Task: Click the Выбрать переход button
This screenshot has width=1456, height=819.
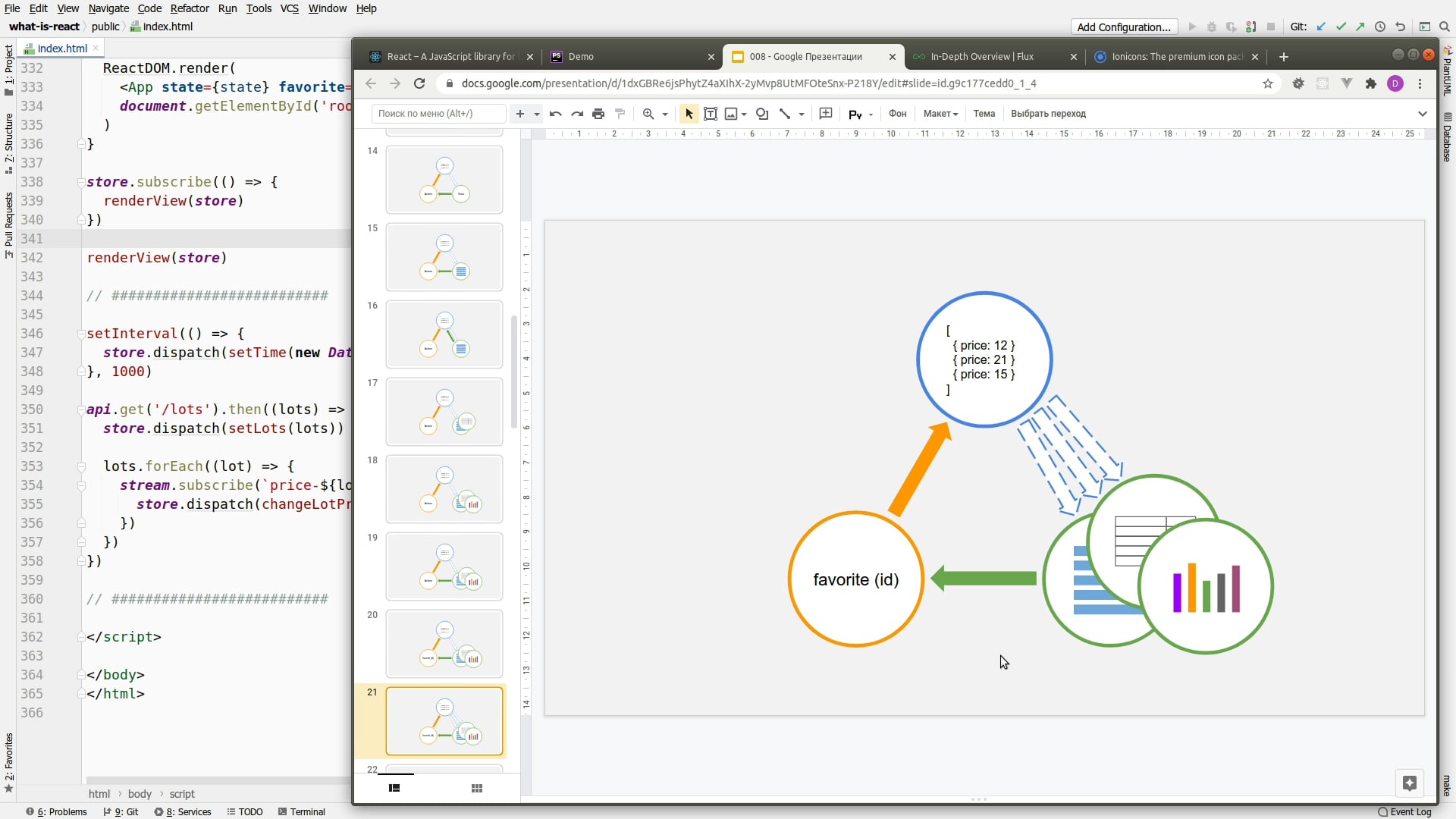Action: (x=1048, y=114)
